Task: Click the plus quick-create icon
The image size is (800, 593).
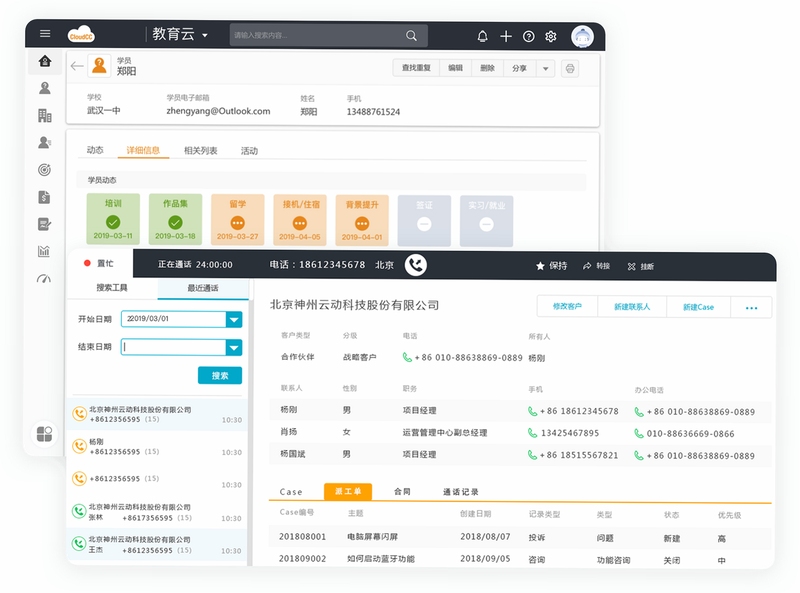Action: click(506, 36)
